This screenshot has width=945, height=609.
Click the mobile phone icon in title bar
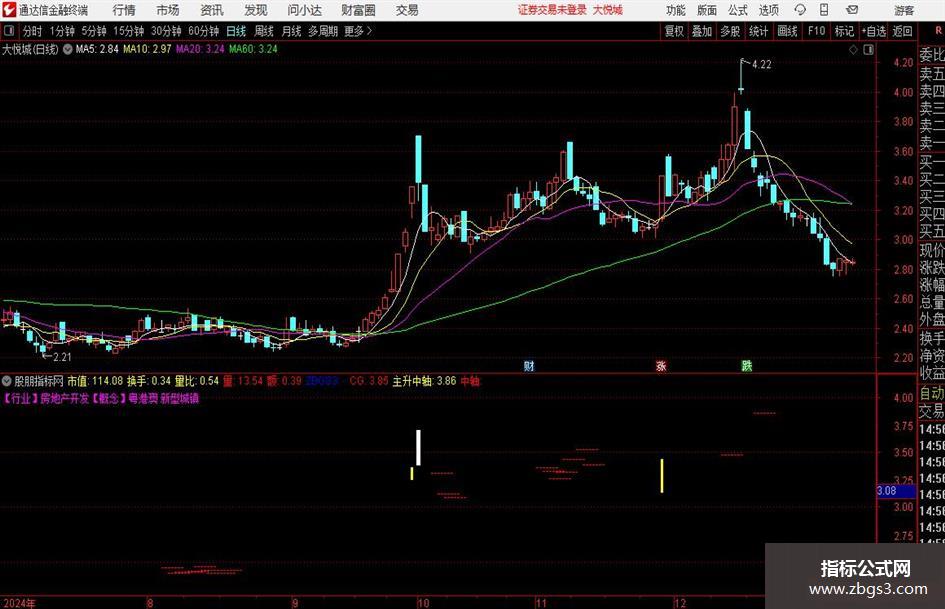(824, 10)
